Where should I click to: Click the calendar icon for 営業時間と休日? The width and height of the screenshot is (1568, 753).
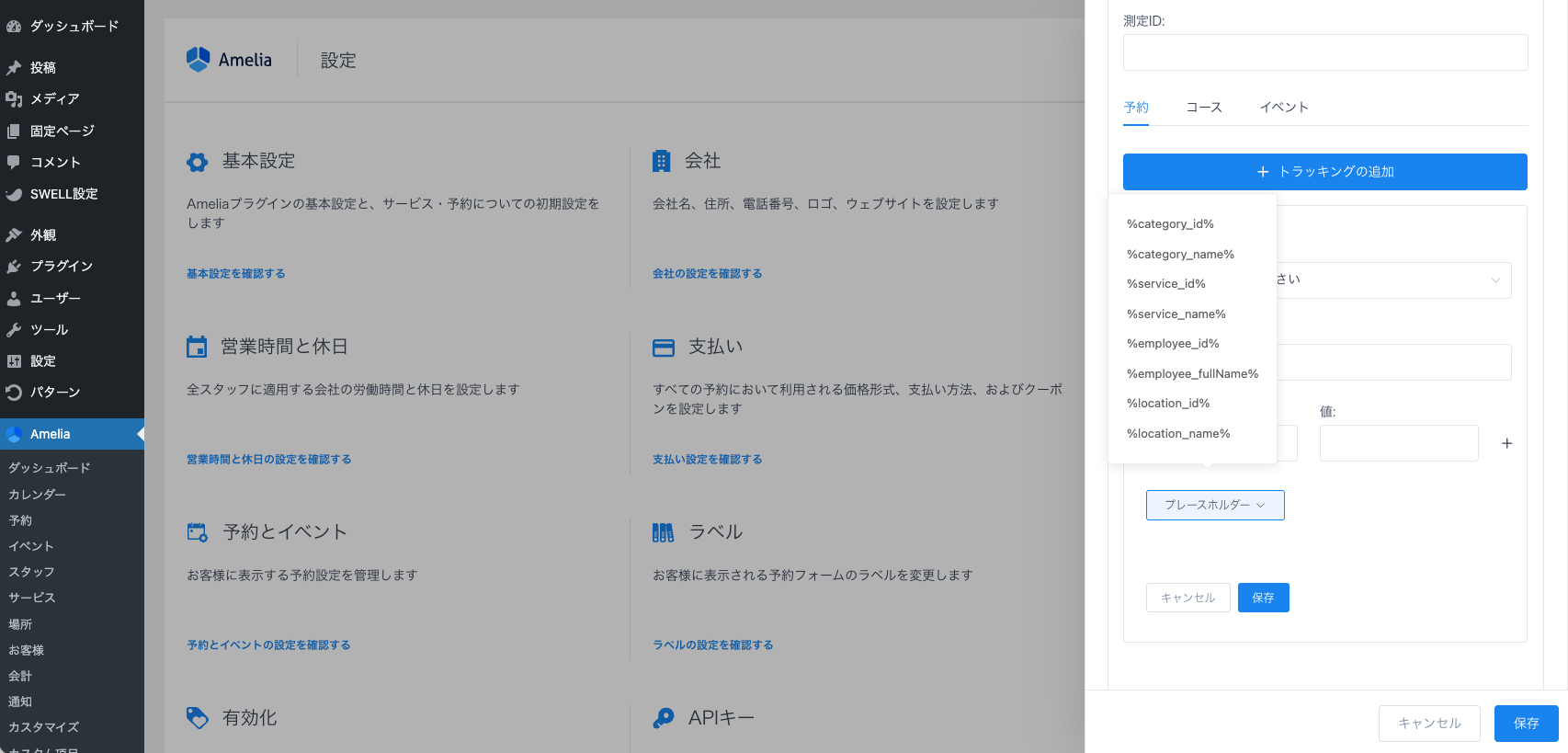pos(197,347)
